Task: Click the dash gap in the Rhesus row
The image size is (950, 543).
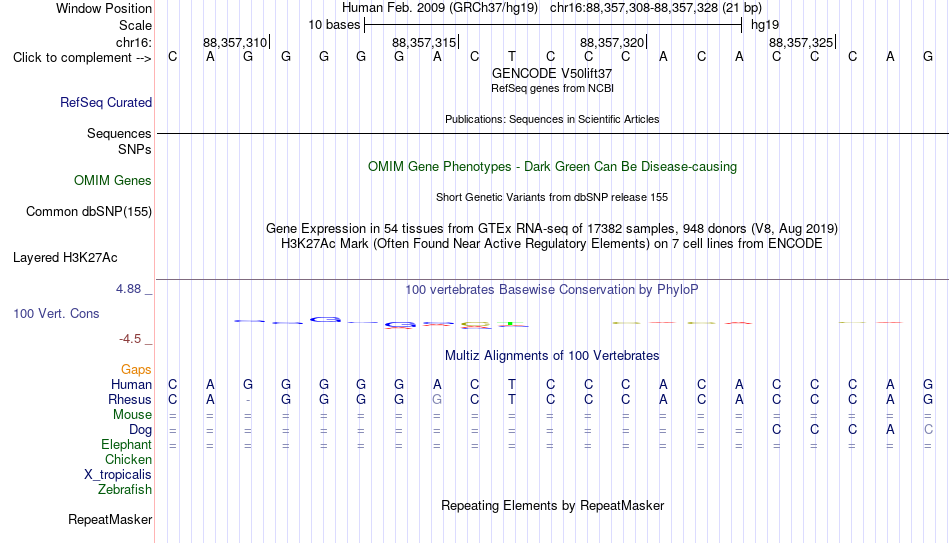Action: point(248,400)
